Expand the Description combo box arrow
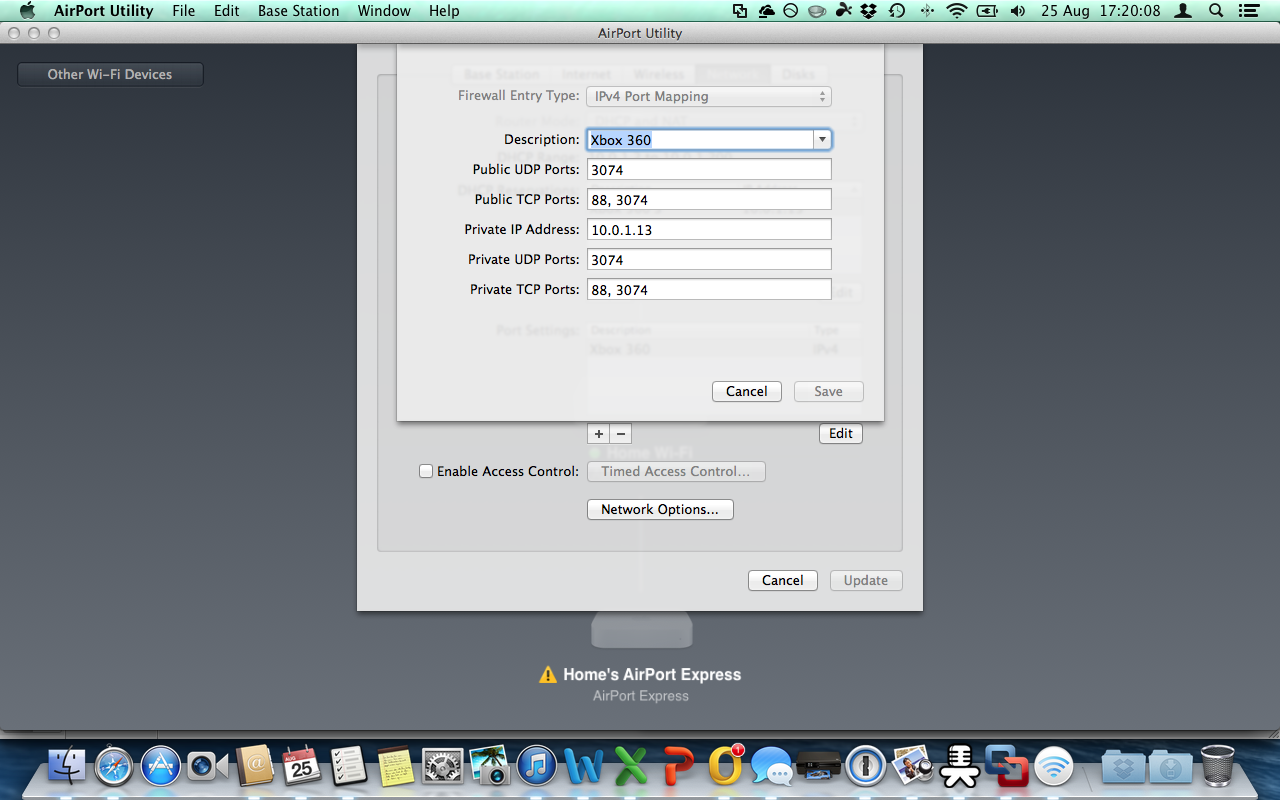This screenshot has width=1280, height=800. (x=822, y=140)
